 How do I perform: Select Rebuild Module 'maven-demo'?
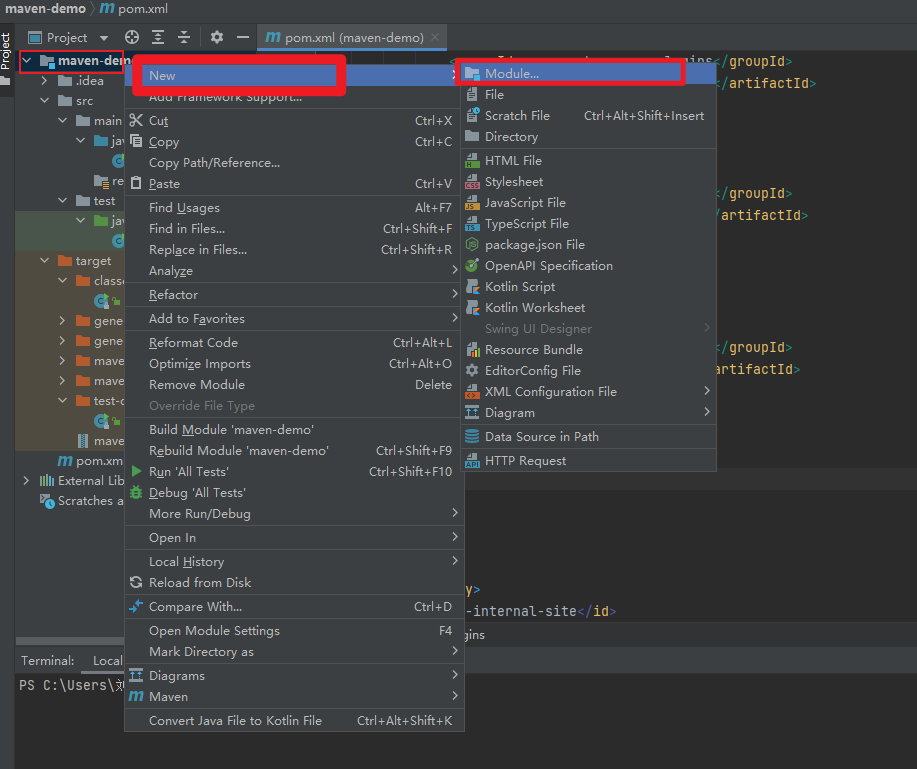tap(295, 451)
